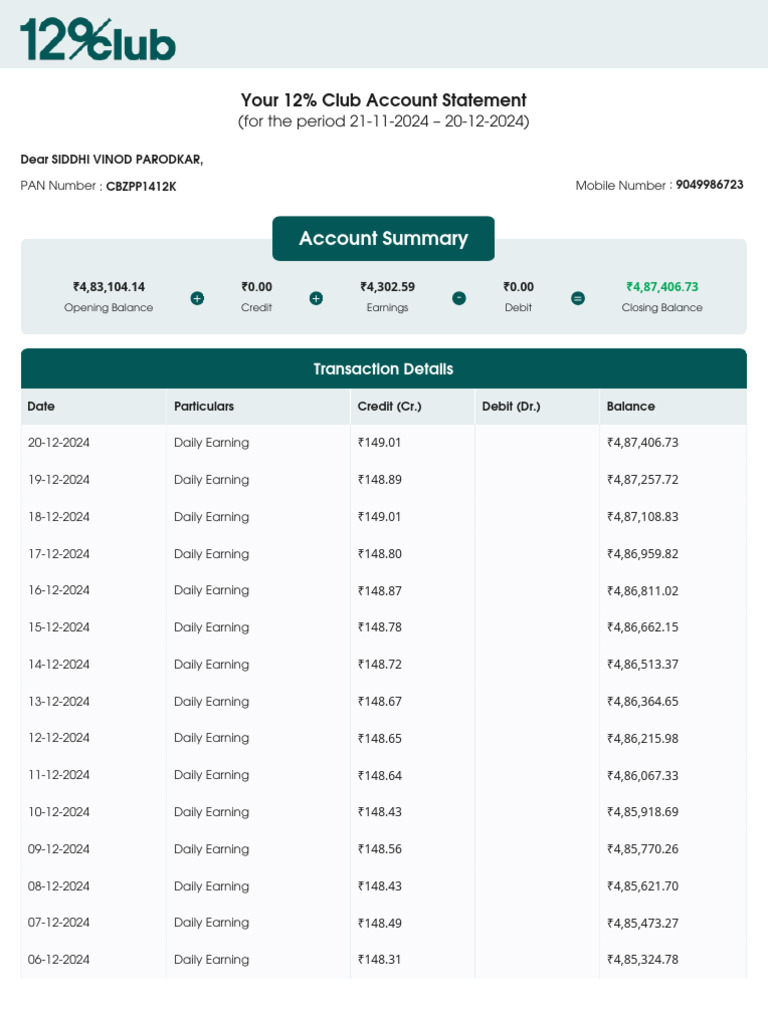Click date 10-12-2024 row
Screen dimensions: 768x1024
(59, 812)
